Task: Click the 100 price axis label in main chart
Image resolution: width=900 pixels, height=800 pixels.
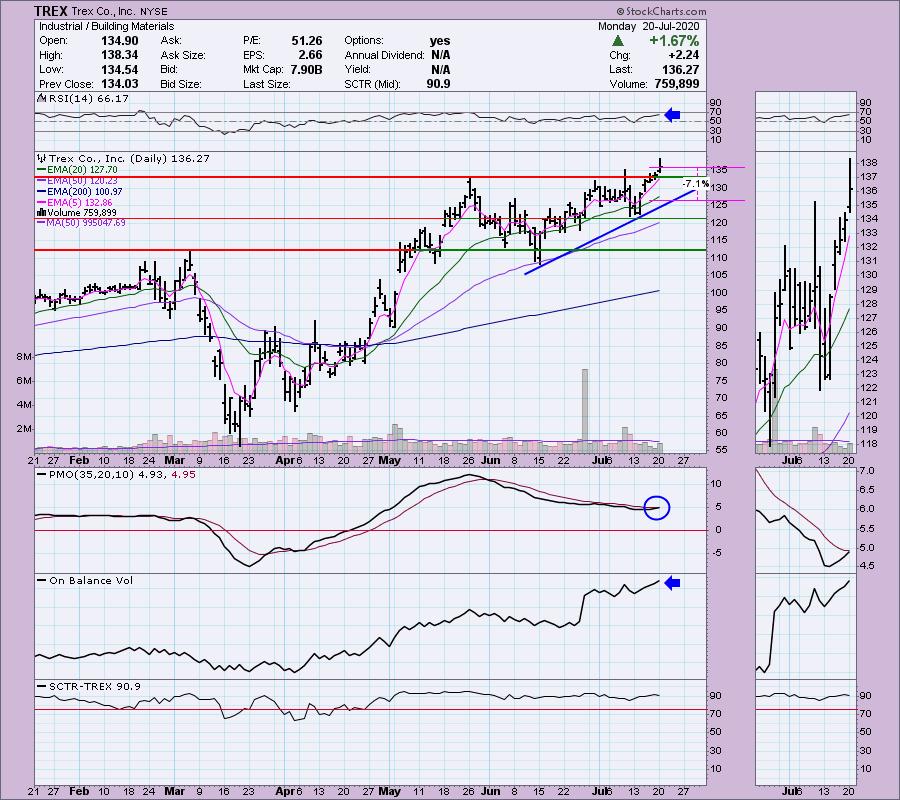Action: point(720,293)
